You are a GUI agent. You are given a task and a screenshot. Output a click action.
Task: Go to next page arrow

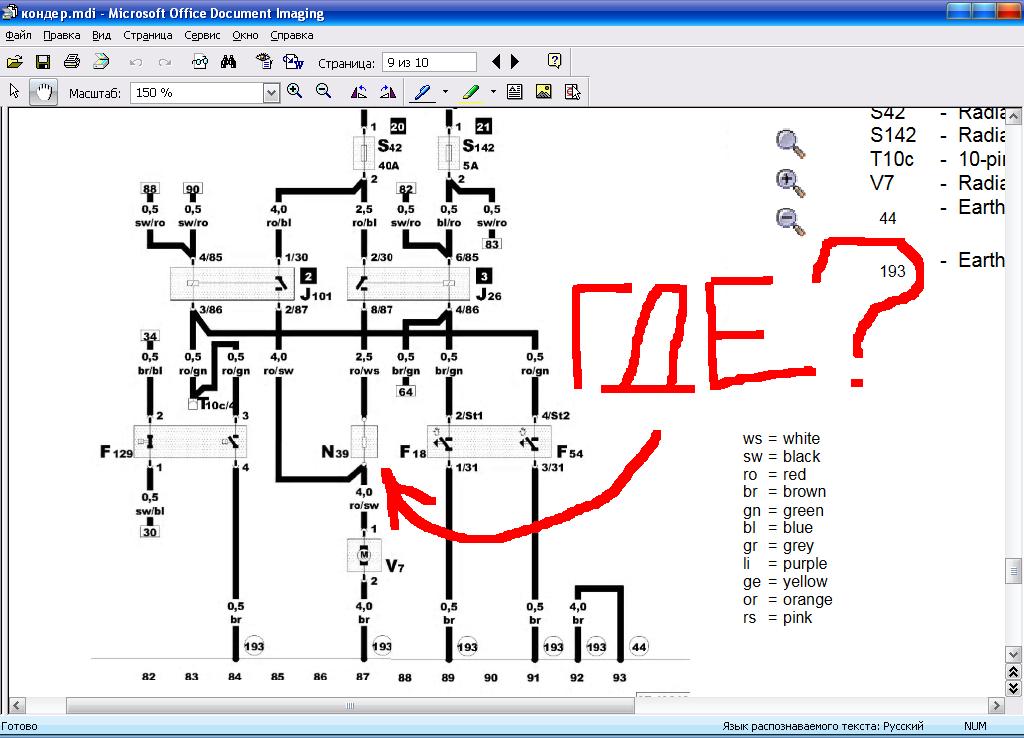[515, 62]
